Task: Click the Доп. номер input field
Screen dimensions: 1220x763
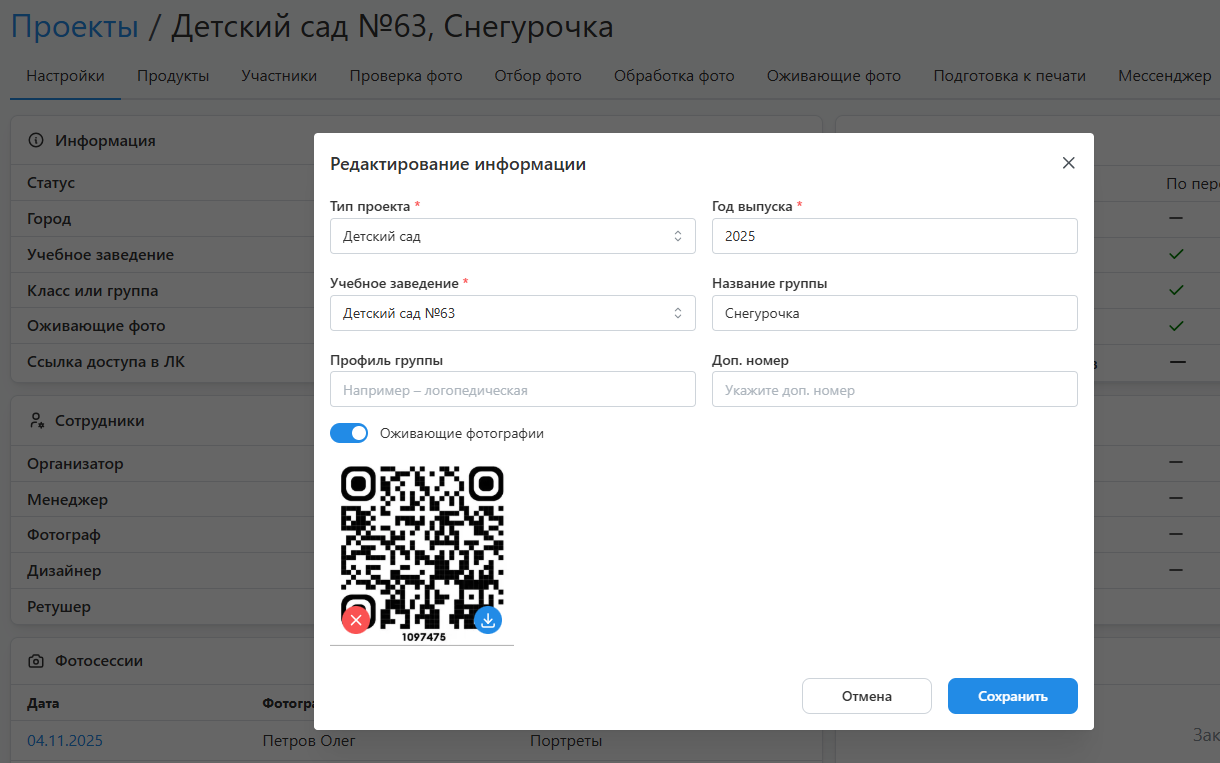Action: (x=894, y=390)
